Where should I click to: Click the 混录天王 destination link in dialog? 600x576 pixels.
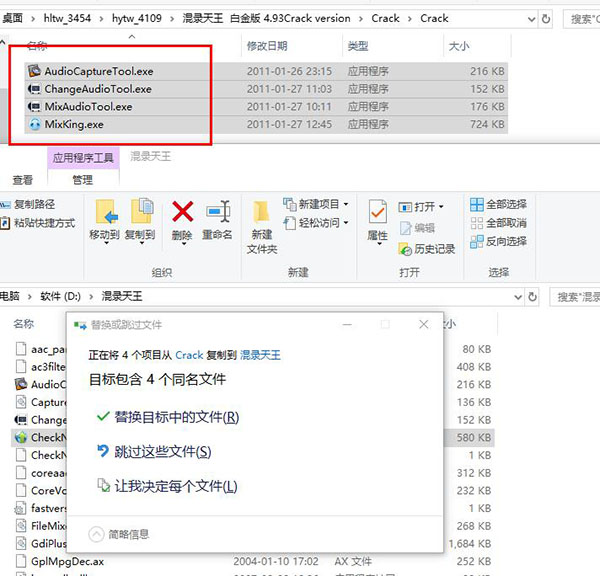pyautogui.click(x=261, y=355)
